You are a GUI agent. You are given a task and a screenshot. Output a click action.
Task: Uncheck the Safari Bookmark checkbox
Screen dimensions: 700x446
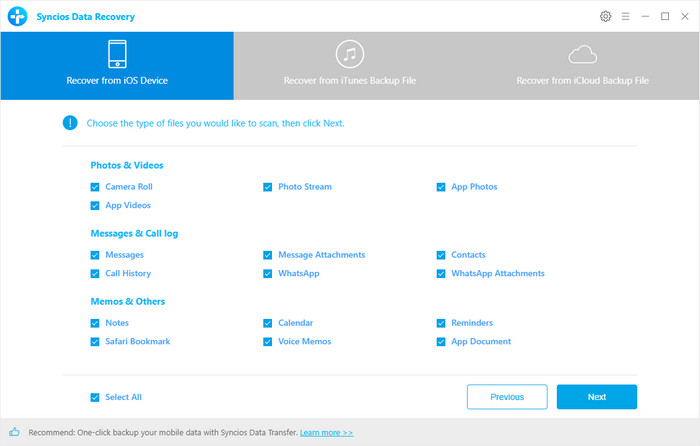[x=95, y=342]
